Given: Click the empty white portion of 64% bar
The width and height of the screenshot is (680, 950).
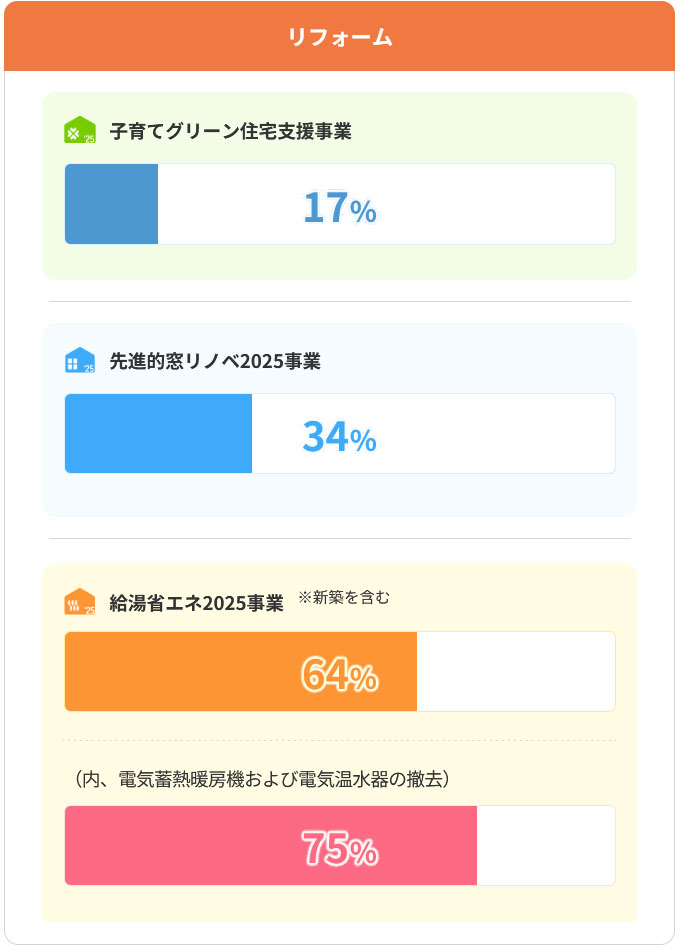Looking at the screenshot, I should pos(515,671).
